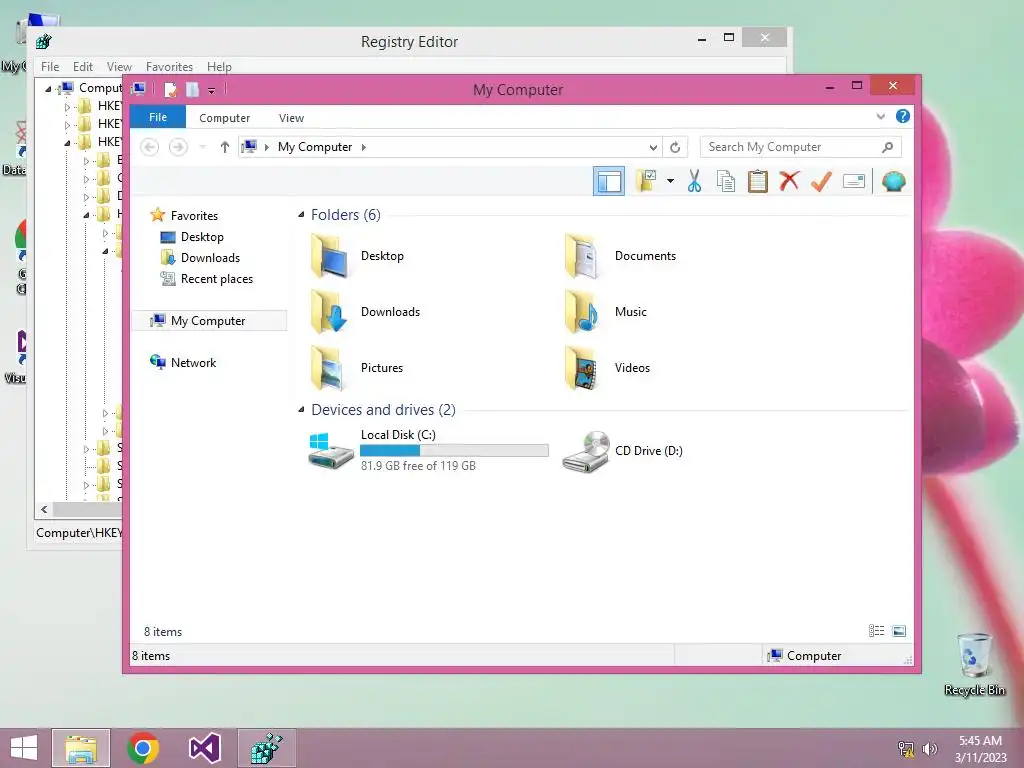Screen dimensions: 1024x768
Task: Open Registry Editor's View menu
Action: click(119, 67)
